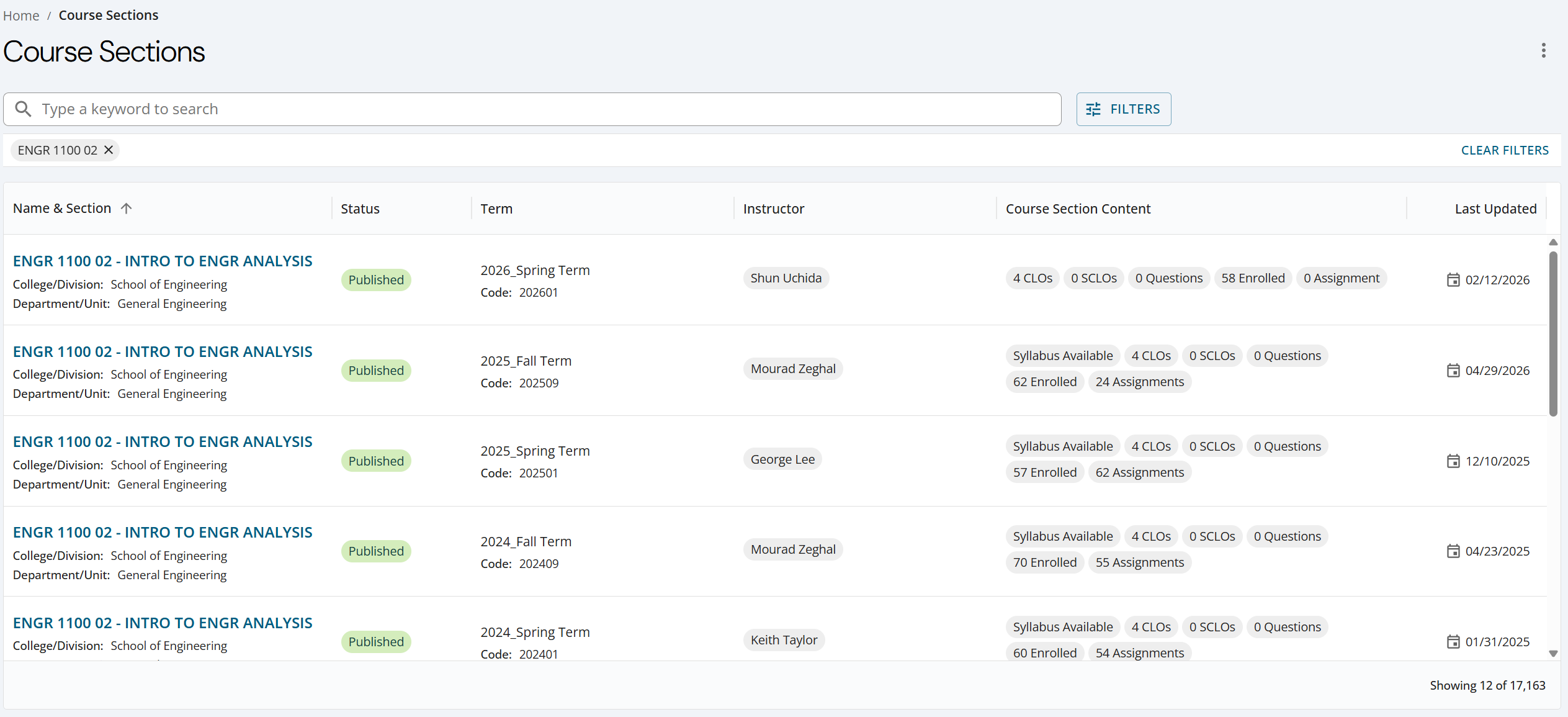Image resolution: width=1568 pixels, height=717 pixels.
Task: Open the three-dot more options menu
Action: click(1543, 50)
